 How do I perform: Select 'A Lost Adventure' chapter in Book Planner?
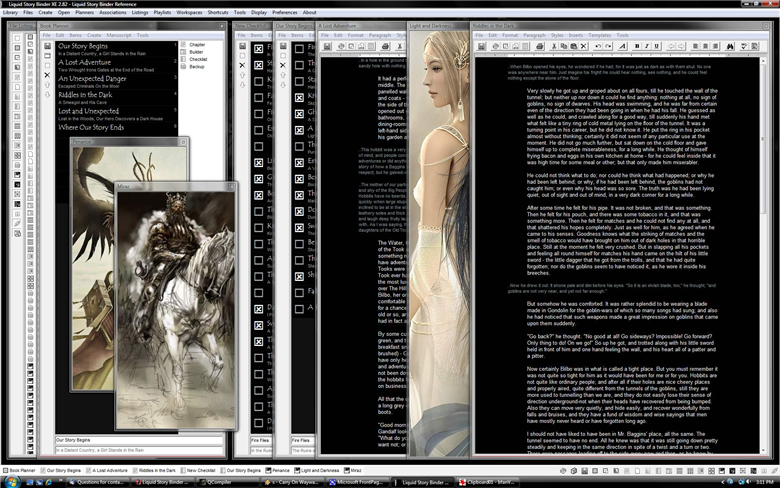116,65
